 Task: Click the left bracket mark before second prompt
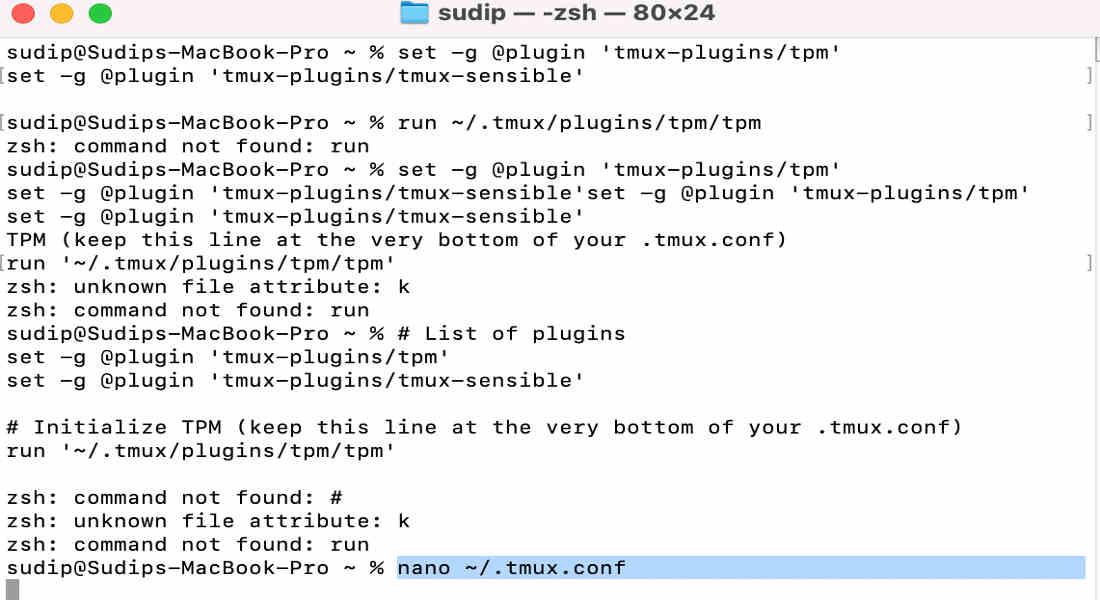(x=3, y=123)
